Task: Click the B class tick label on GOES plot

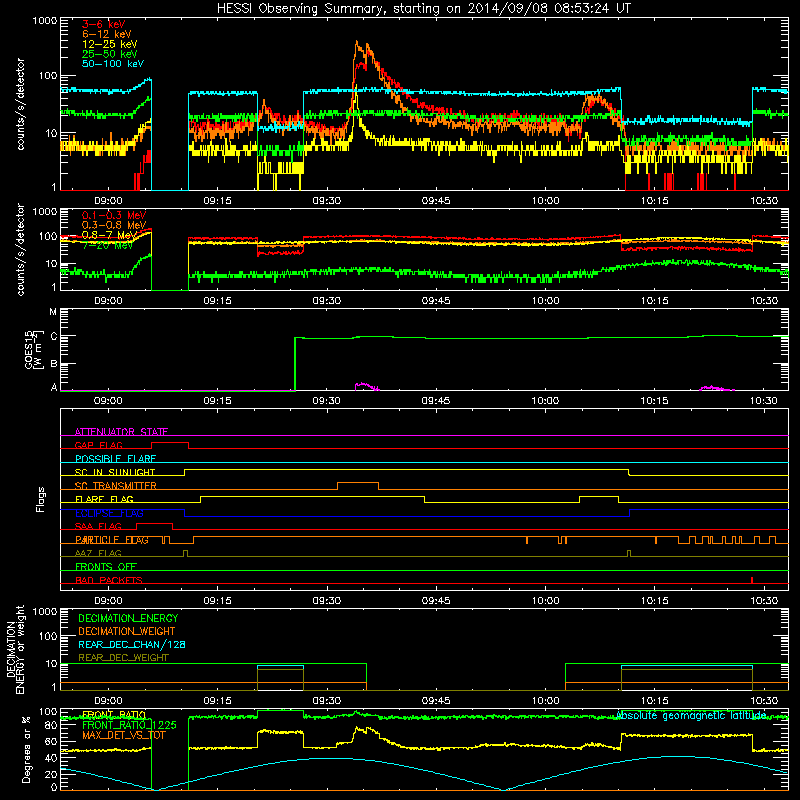Action: (x=54, y=364)
